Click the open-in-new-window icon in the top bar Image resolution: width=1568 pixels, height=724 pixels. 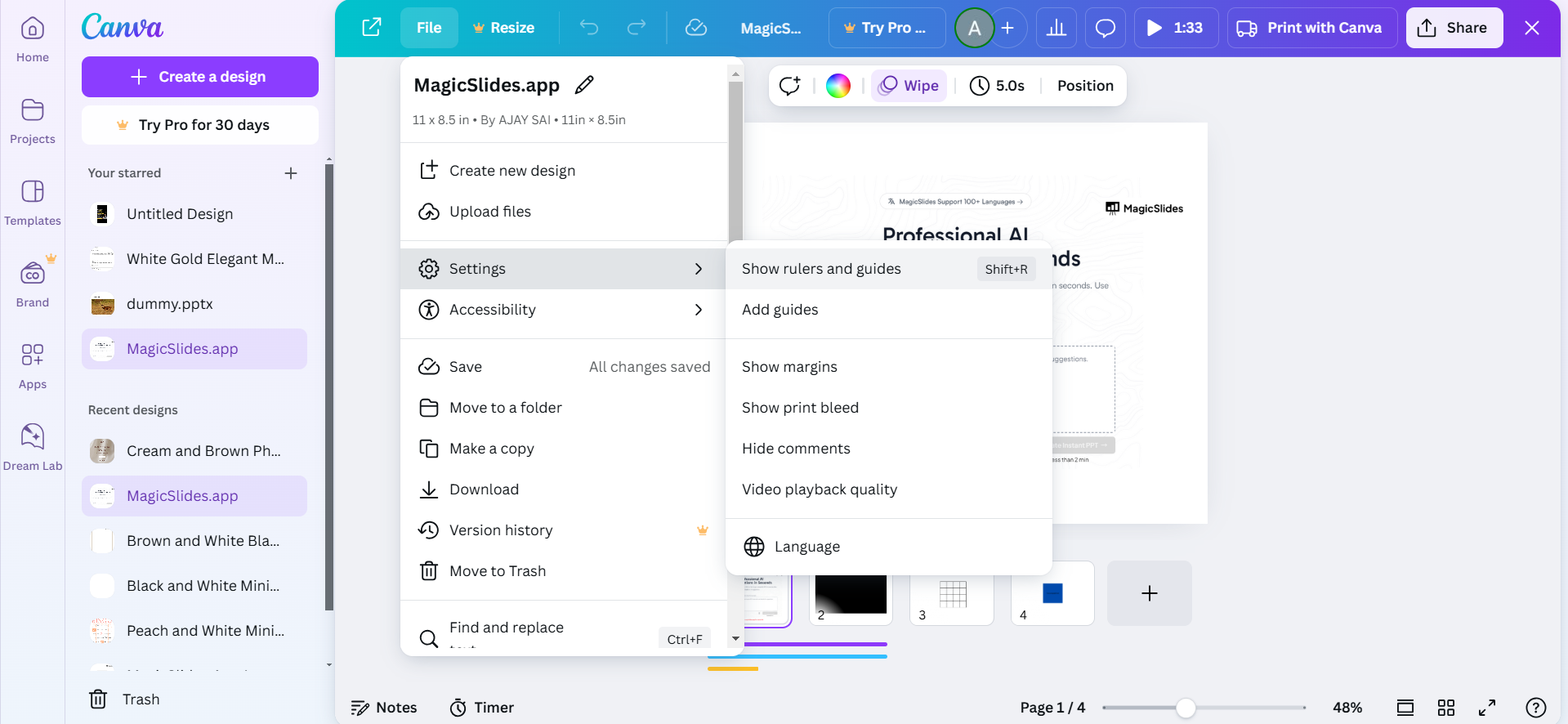point(372,28)
